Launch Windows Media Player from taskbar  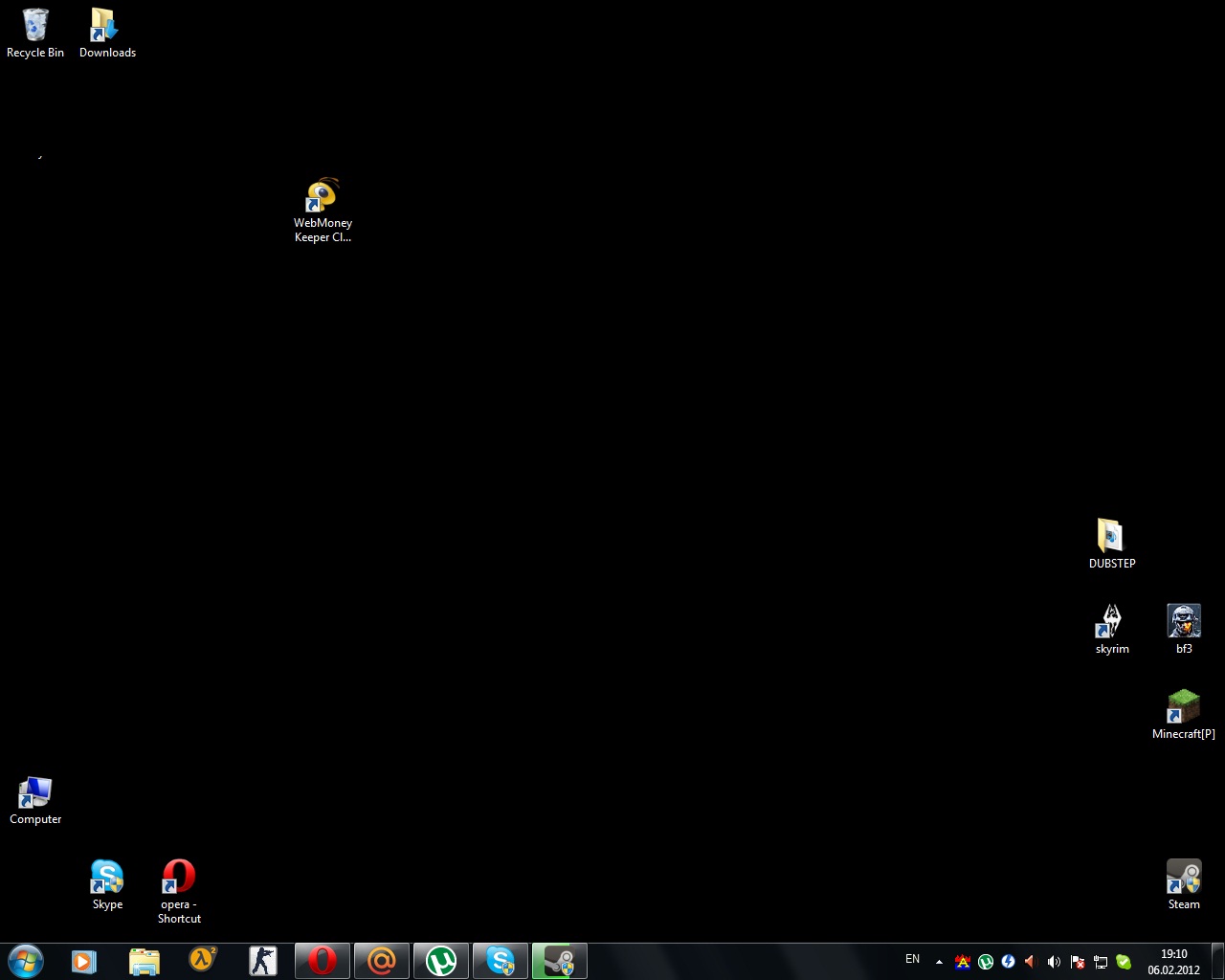pos(84,961)
